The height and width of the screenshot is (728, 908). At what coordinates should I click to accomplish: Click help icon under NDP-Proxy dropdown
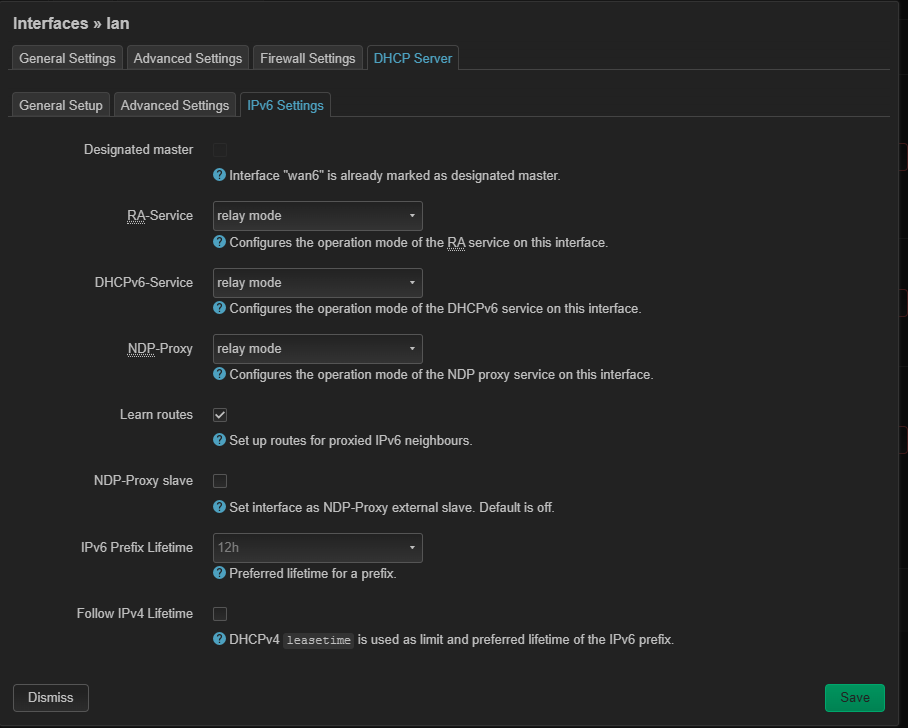tap(220, 374)
